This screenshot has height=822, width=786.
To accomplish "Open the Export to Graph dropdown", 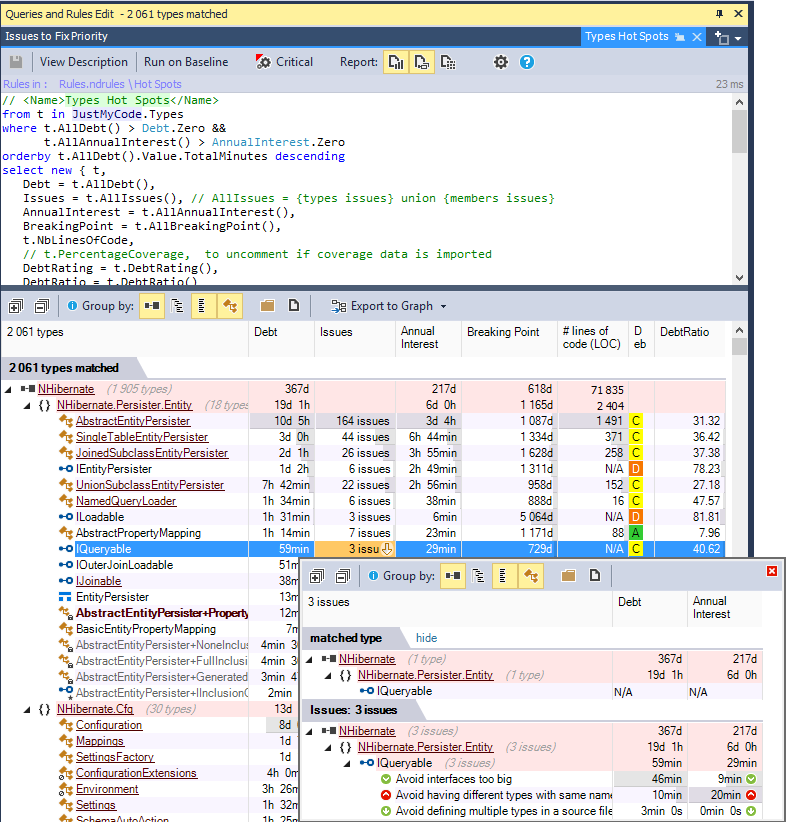I will tap(389, 306).
